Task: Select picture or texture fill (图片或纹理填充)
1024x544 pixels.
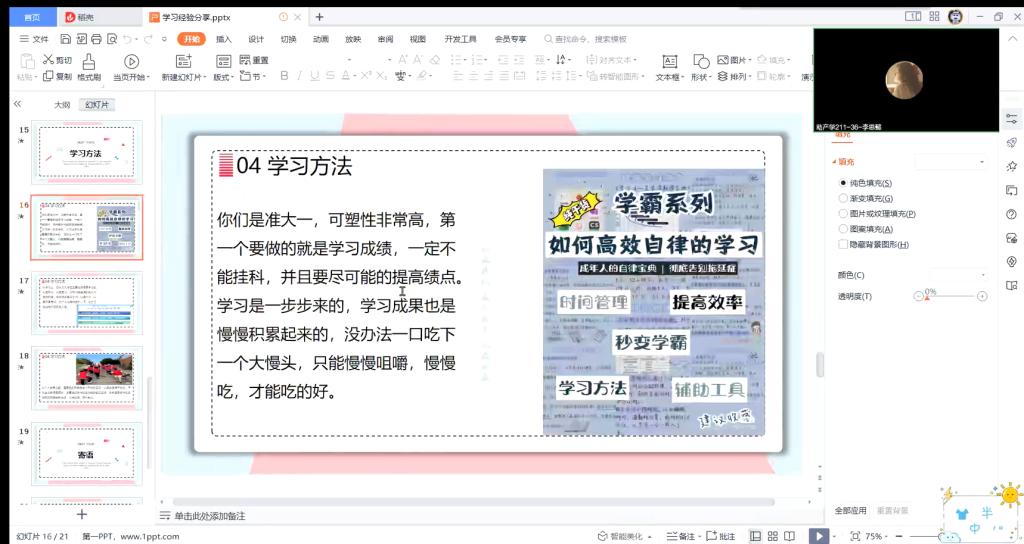Action: pos(842,213)
